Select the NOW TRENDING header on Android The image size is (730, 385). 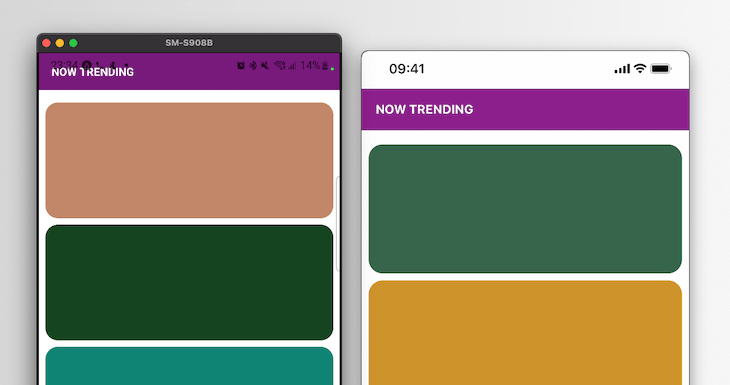93,72
